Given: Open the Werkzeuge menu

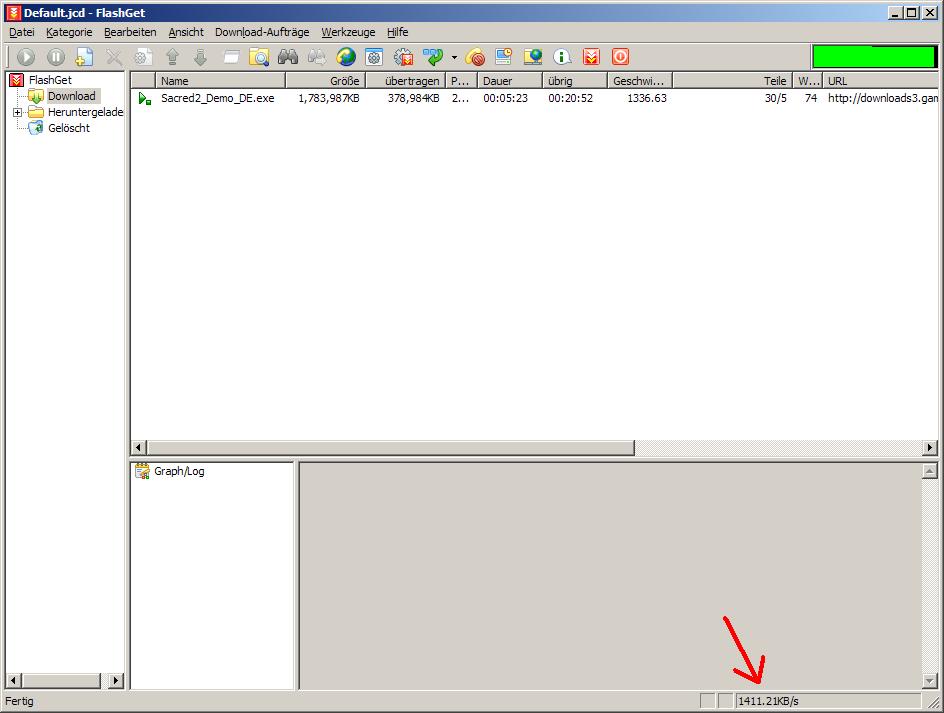Looking at the screenshot, I should [x=348, y=33].
